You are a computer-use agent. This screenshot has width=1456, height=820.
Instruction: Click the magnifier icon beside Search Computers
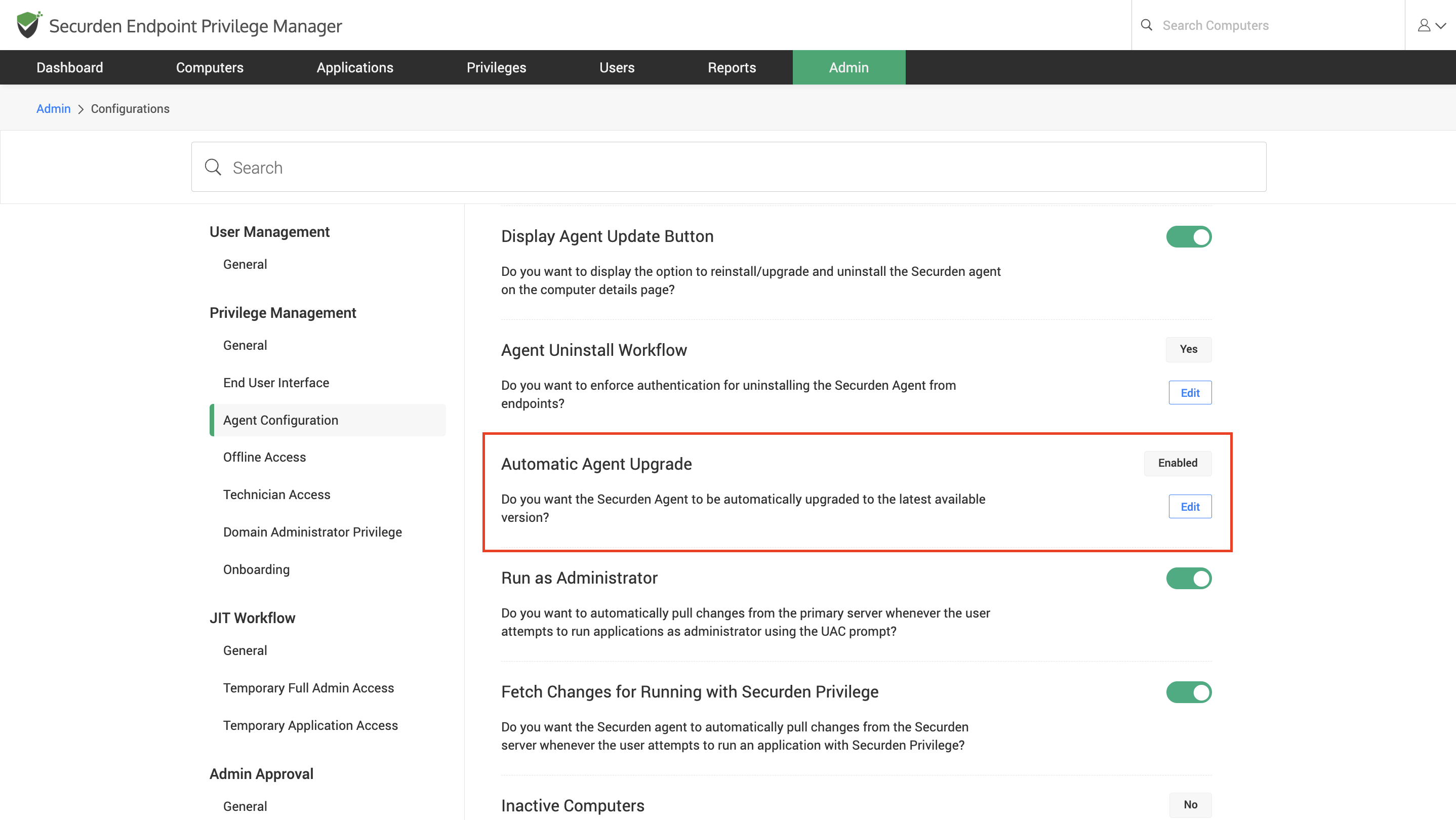click(x=1146, y=25)
